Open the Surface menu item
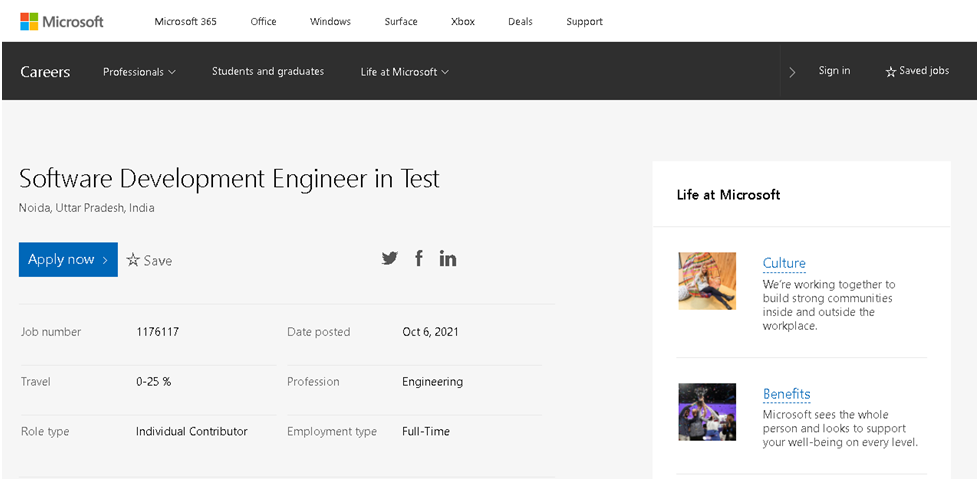 click(401, 21)
